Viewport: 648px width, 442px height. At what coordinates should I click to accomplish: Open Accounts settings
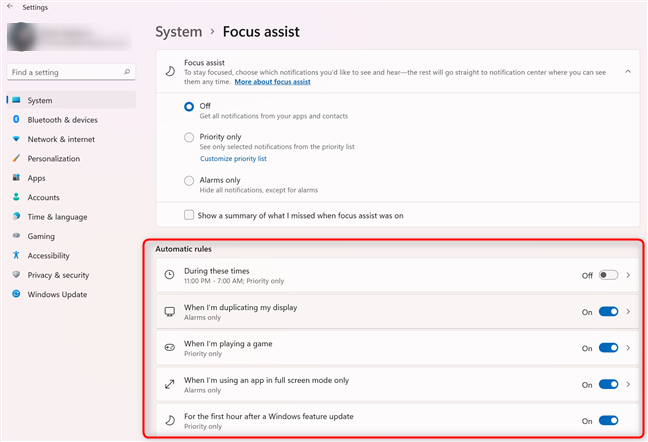coord(71,197)
